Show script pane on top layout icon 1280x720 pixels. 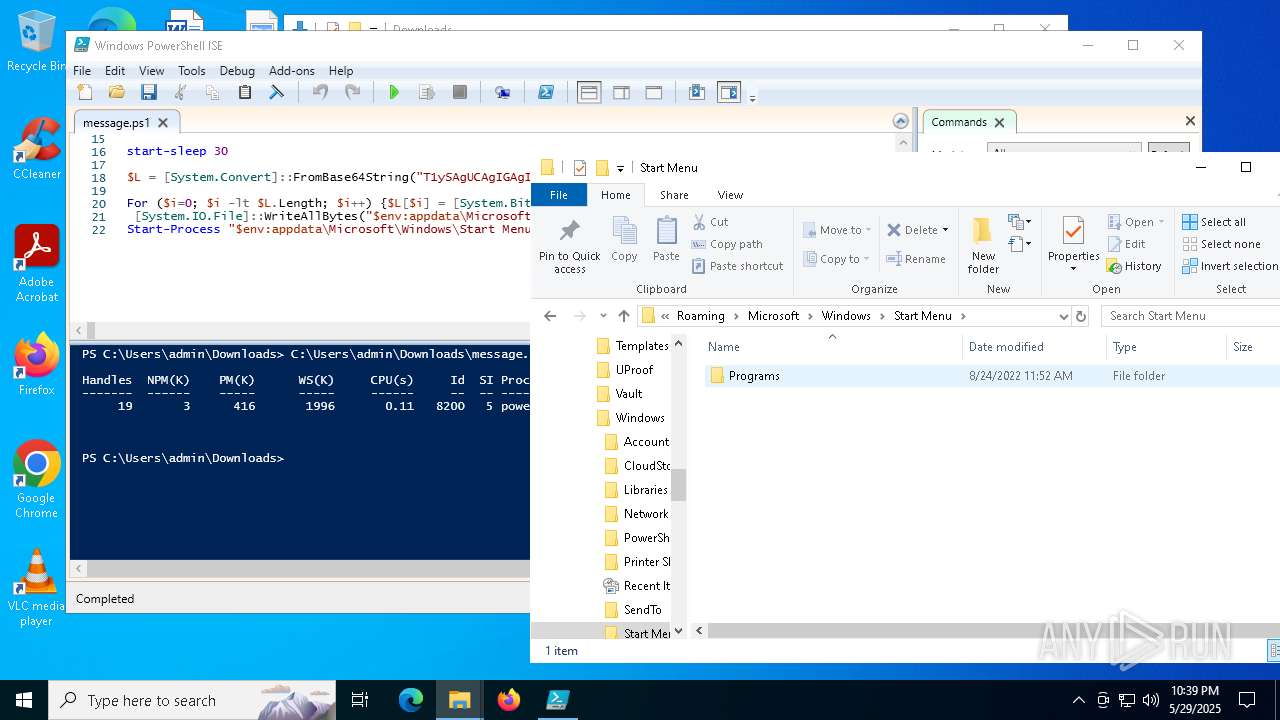[589, 92]
